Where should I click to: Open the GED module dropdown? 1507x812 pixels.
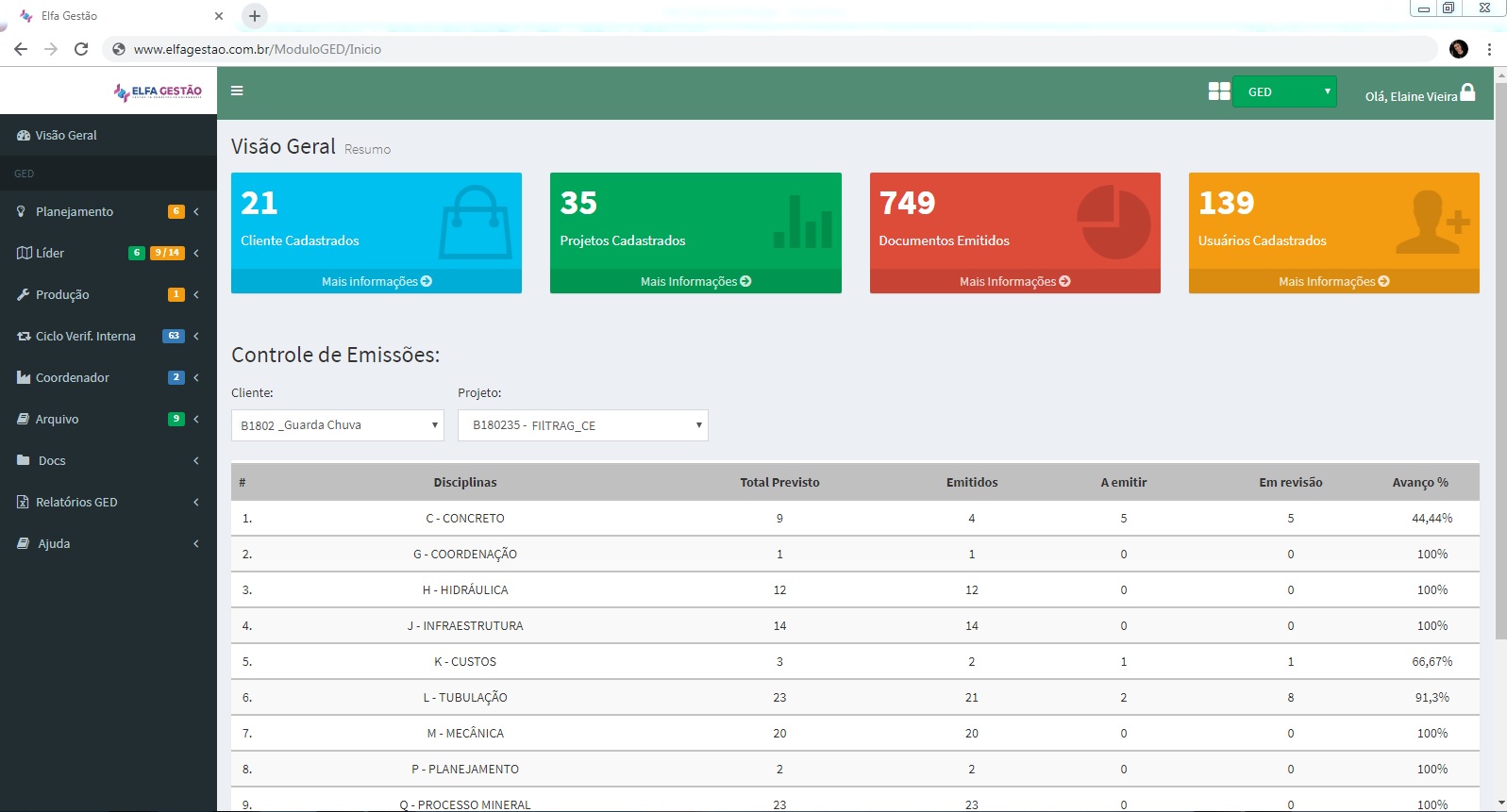[1284, 91]
